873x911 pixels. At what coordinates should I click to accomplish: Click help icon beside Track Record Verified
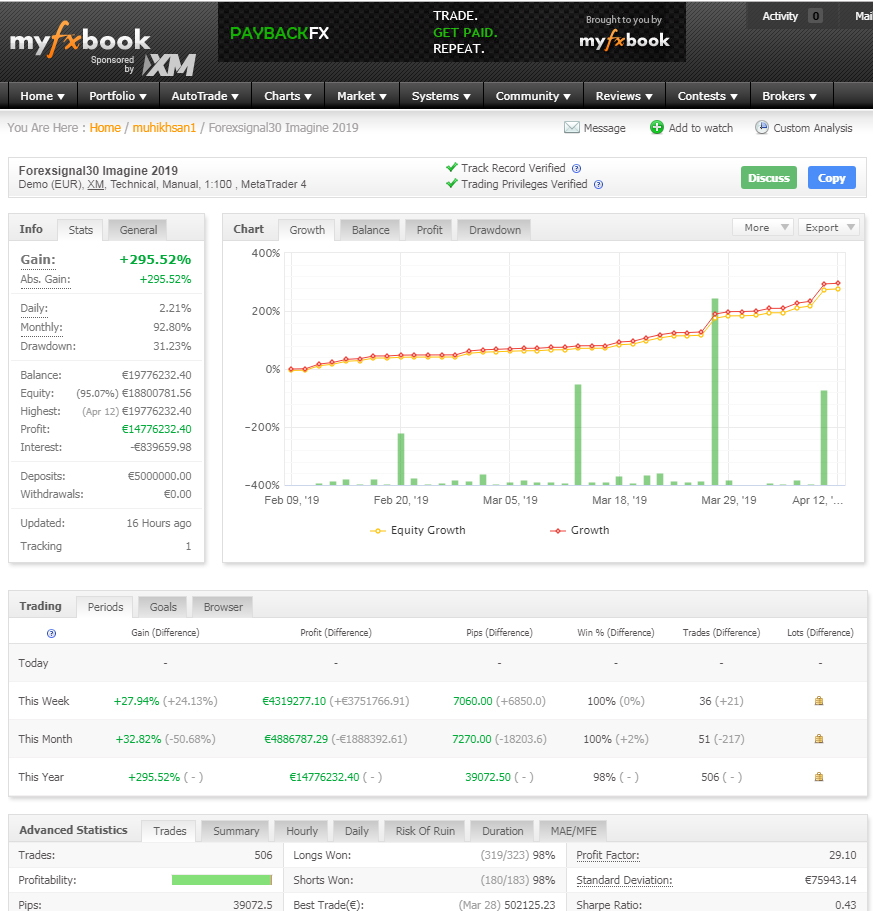(x=576, y=169)
